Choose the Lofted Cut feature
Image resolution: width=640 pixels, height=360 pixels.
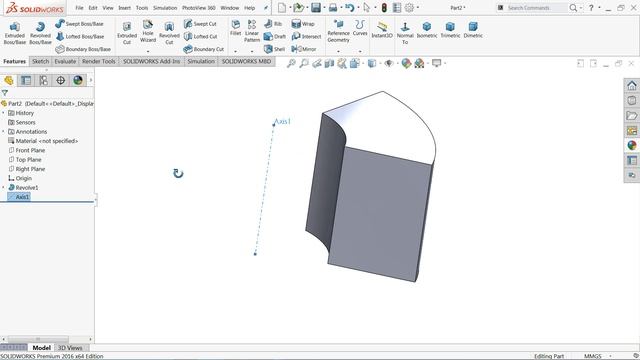point(200,36)
